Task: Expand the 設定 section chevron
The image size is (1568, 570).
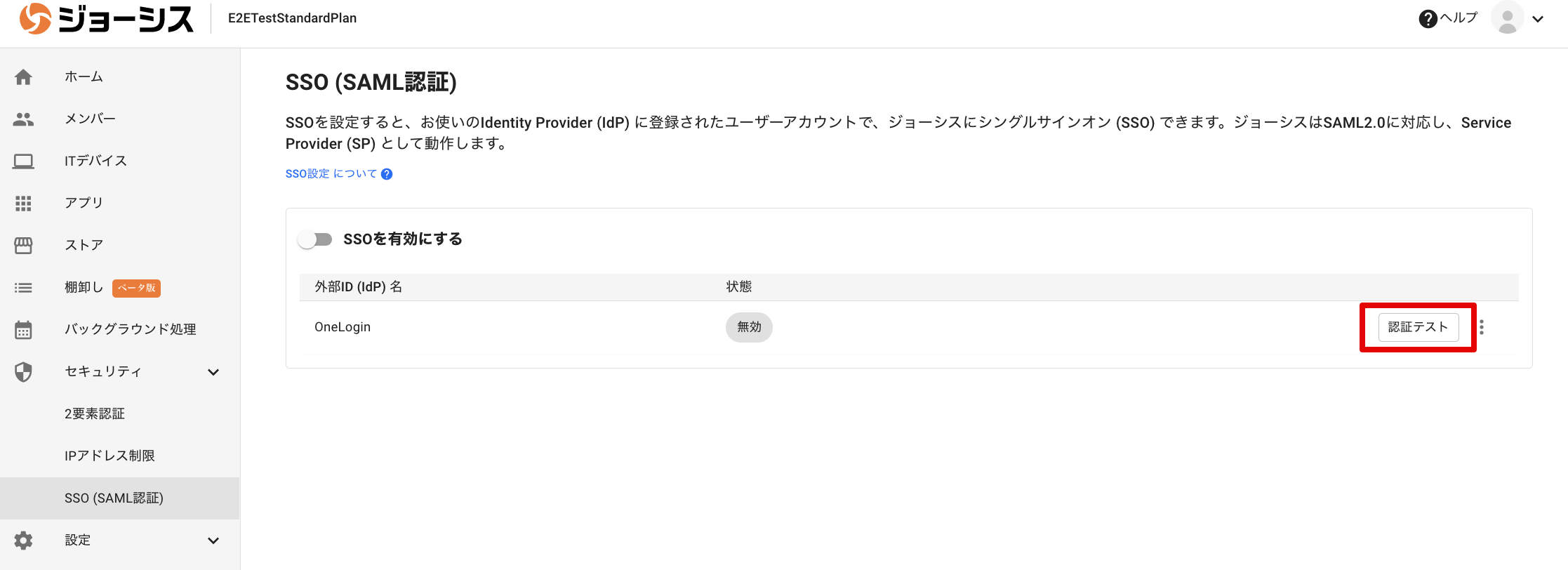Action: coord(213,541)
